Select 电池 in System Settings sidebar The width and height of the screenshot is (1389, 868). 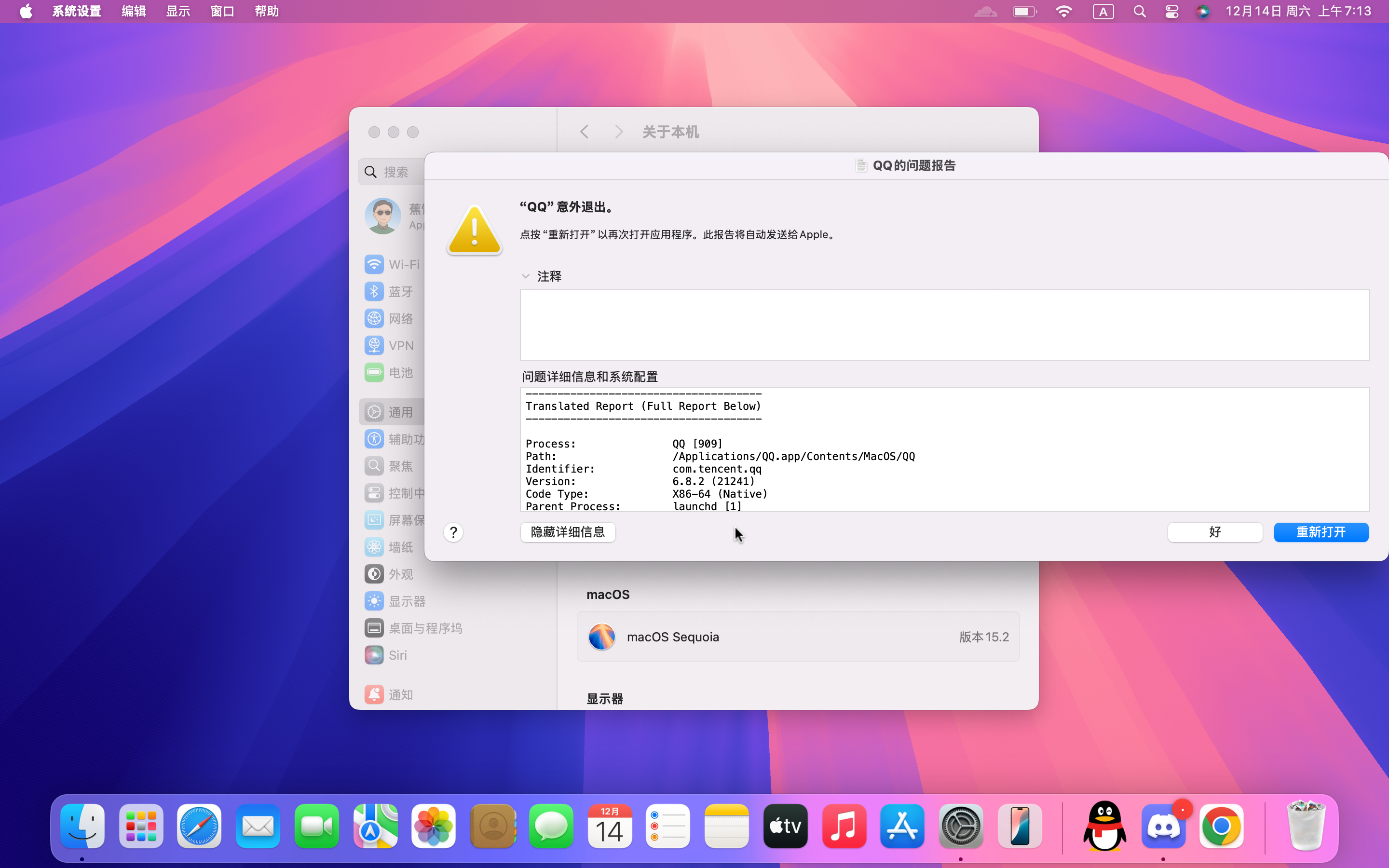click(x=394, y=373)
